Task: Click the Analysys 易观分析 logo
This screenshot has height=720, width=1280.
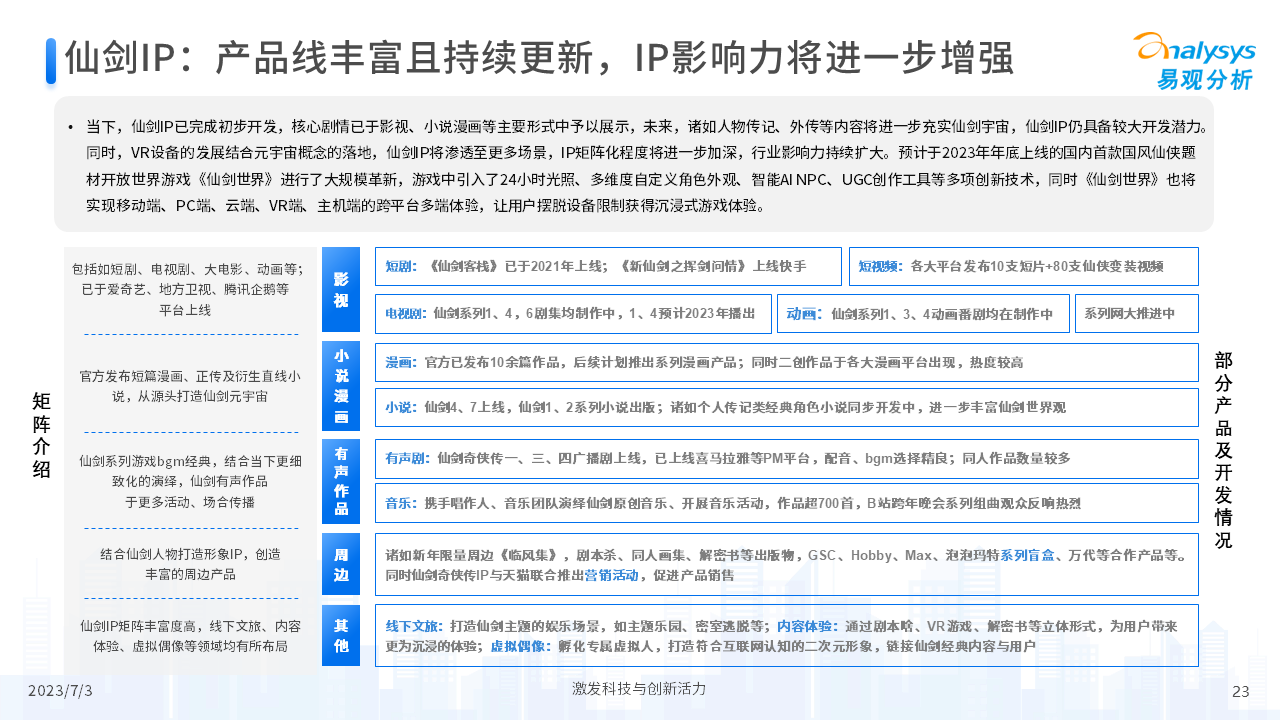Action: pos(1193,61)
